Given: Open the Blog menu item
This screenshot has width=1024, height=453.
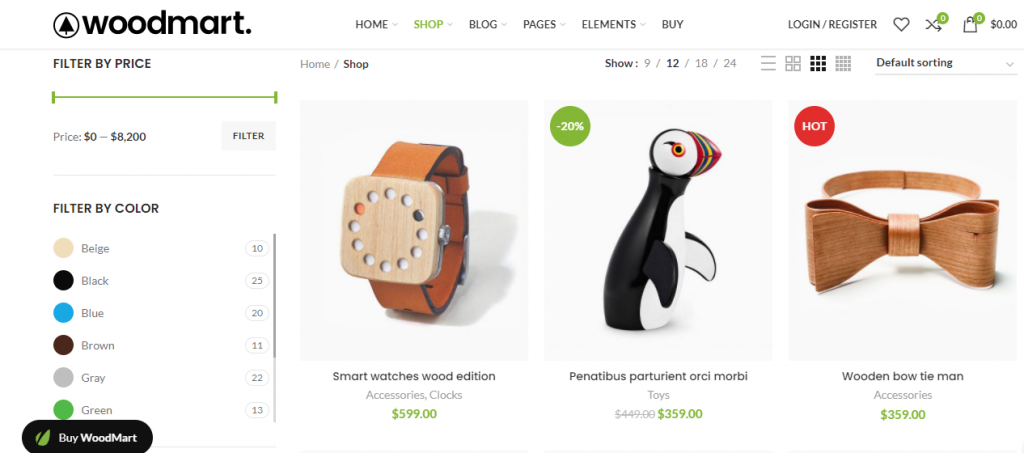Looking at the screenshot, I should 487,25.
